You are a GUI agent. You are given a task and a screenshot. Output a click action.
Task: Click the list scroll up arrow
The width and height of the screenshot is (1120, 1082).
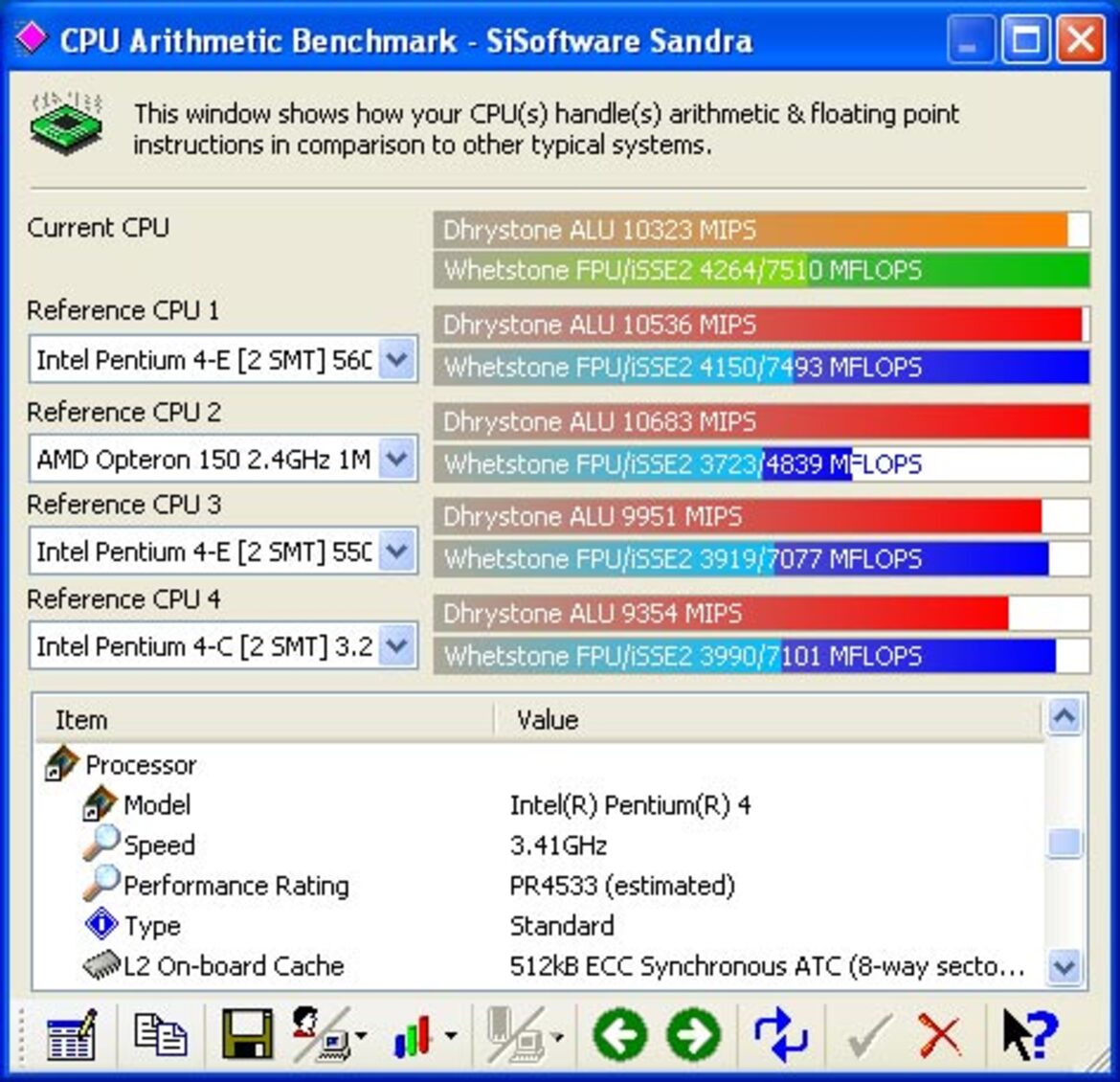click(x=1064, y=717)
